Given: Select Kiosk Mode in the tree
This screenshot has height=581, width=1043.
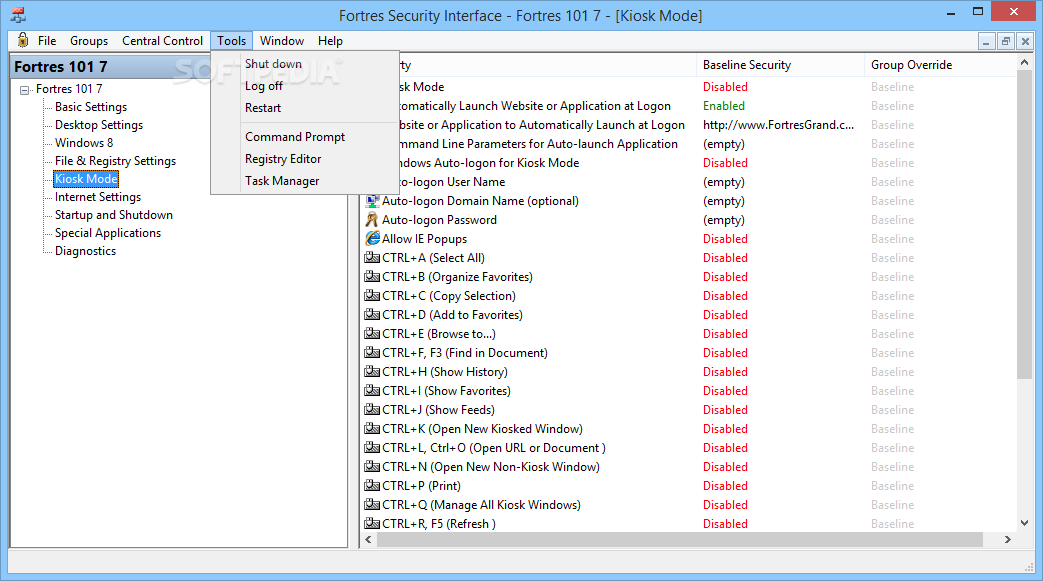Looking at the screenshot, I should coord(86,178).
